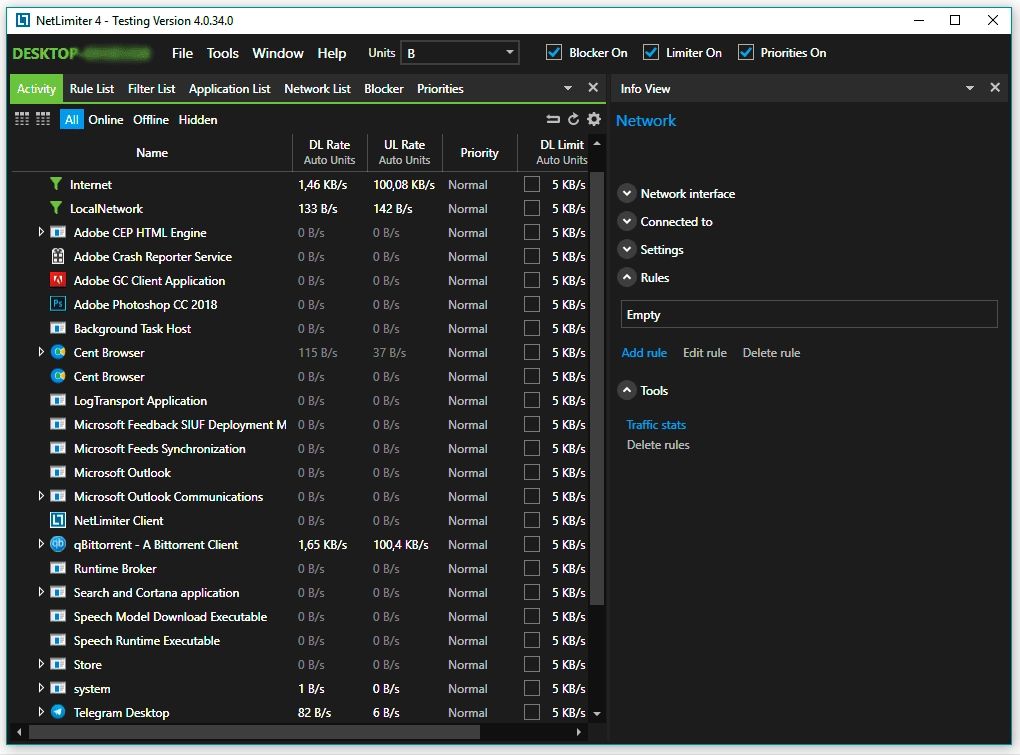The image size is (1020, 755).
Task: Enable DL Limit checkbox for Internet
Action: point(532,185)
